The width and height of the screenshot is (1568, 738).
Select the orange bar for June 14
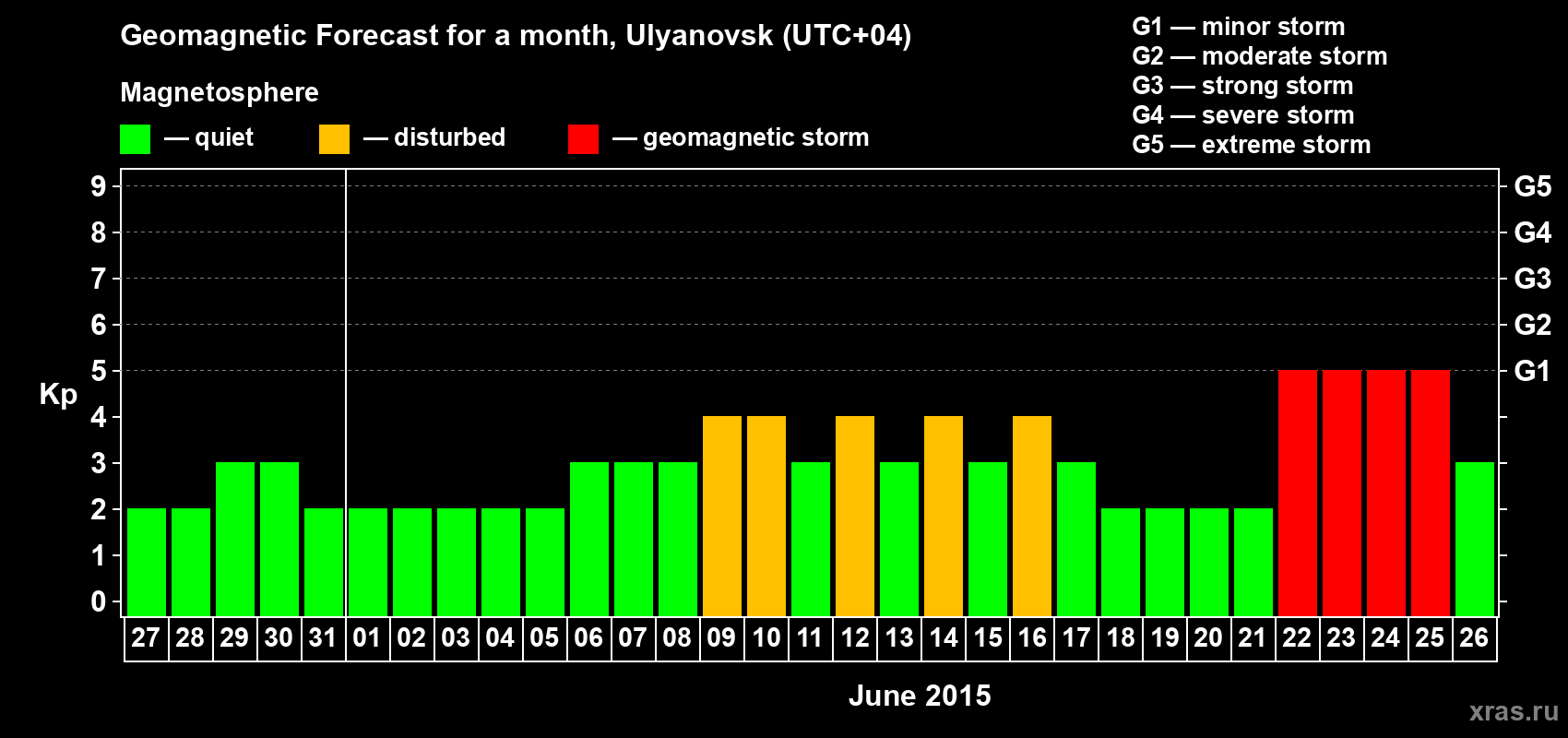(944, 516)
